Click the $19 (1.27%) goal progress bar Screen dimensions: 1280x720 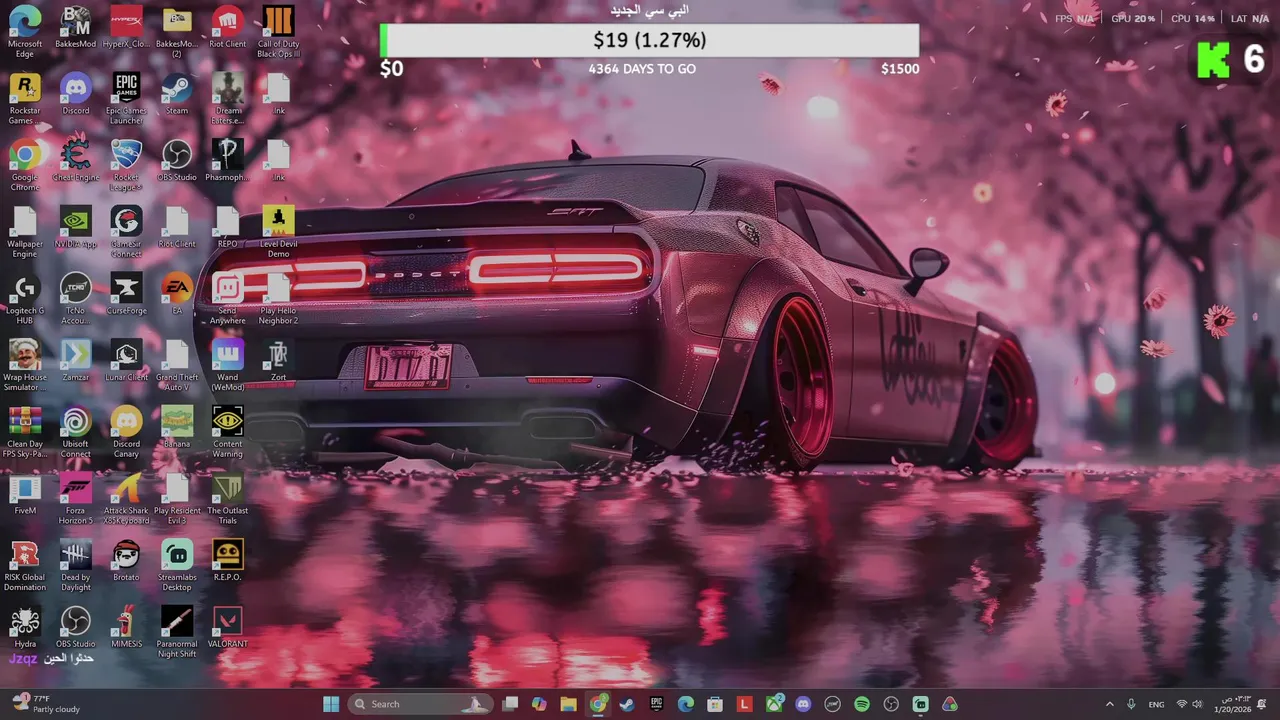coord(649,40)
